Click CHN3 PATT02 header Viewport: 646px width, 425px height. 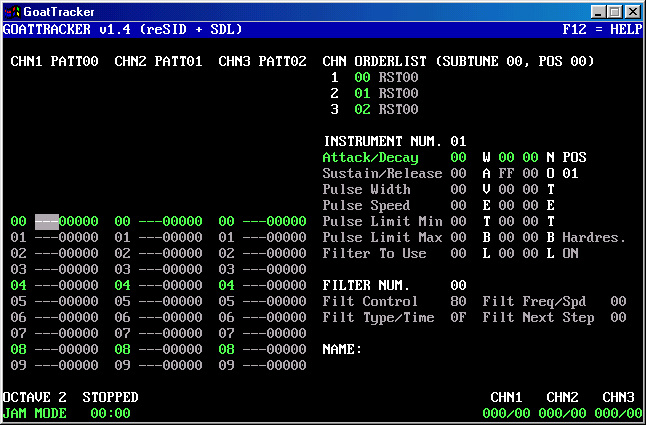click(x=262, y=62)
